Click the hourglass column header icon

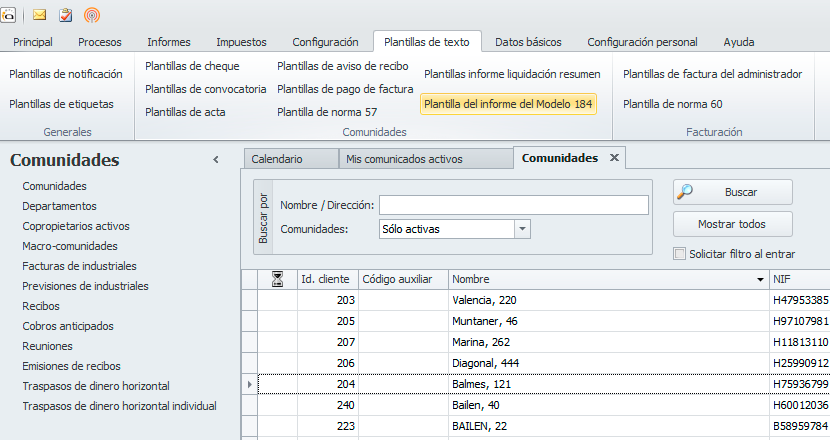coord(278,280)
